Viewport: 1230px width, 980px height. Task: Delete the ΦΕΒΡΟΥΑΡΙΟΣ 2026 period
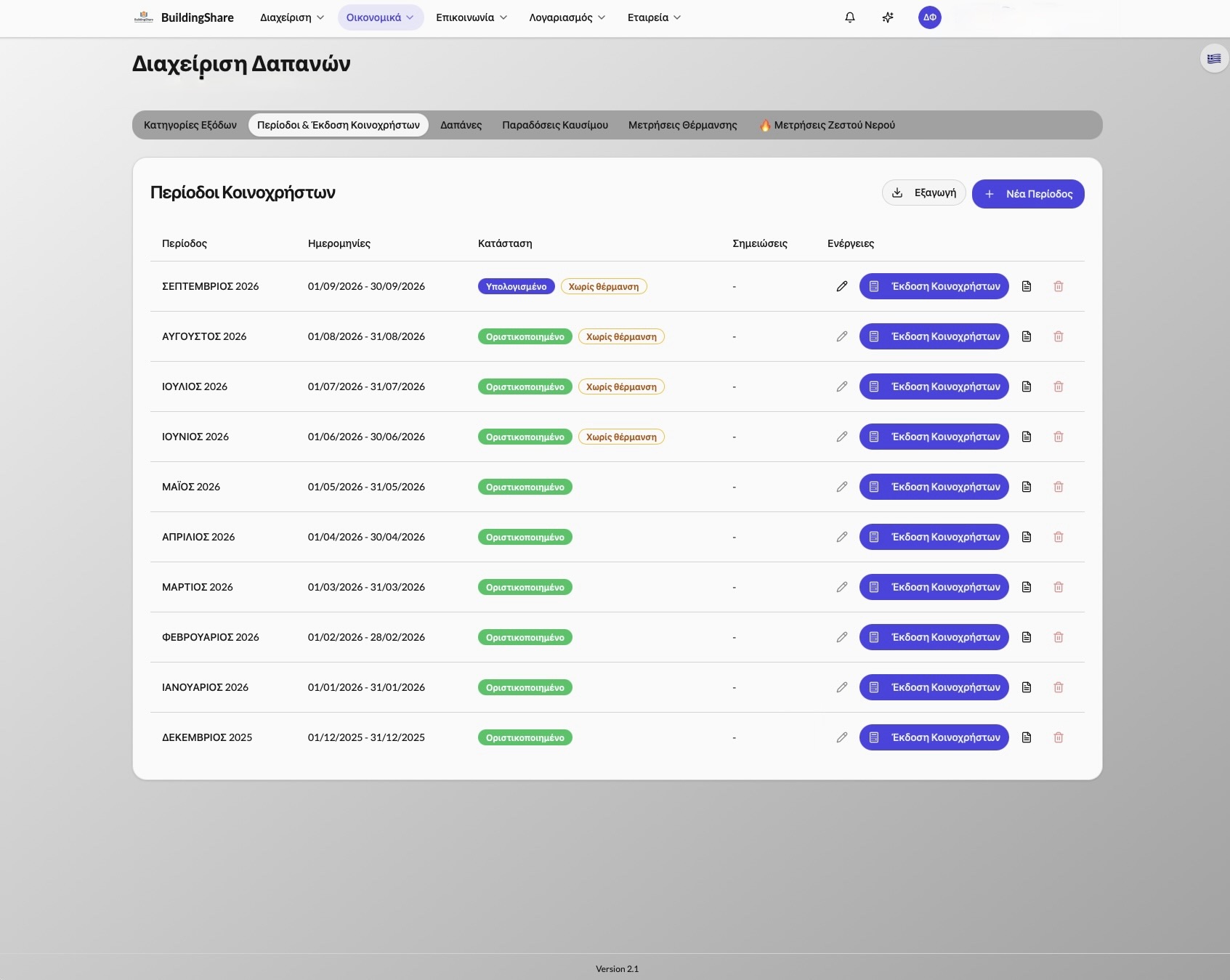[x=1059, y=637]
